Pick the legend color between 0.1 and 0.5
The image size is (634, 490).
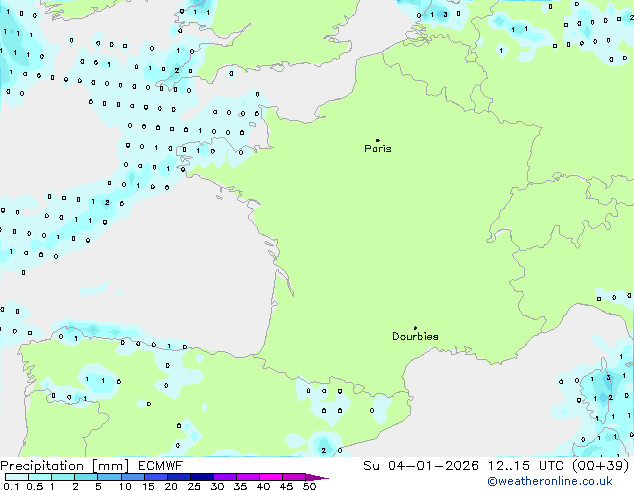tap(18, 478)
